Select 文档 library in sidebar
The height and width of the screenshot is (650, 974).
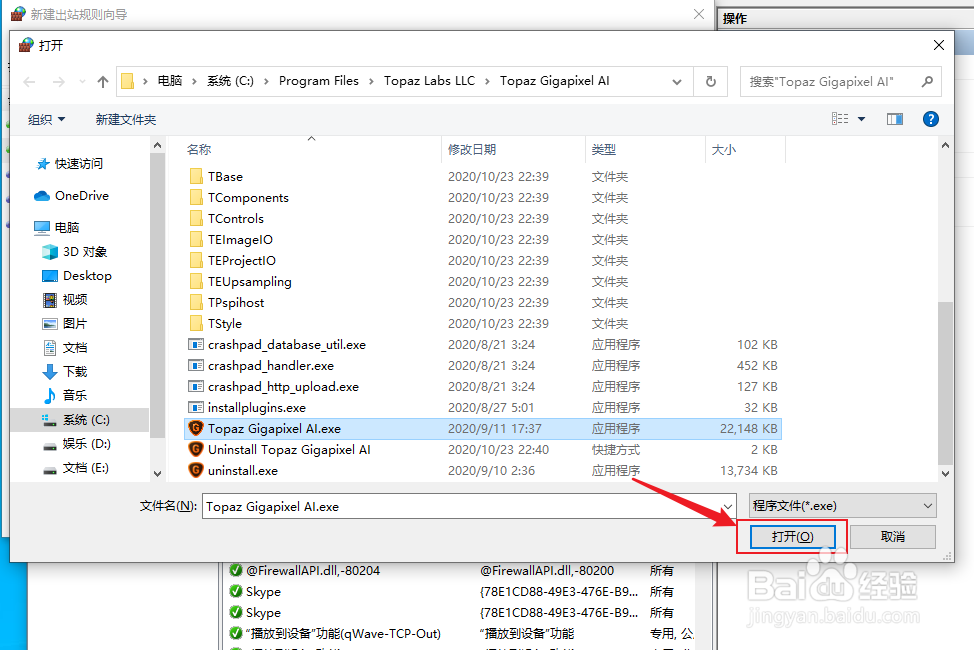point(65,347)
